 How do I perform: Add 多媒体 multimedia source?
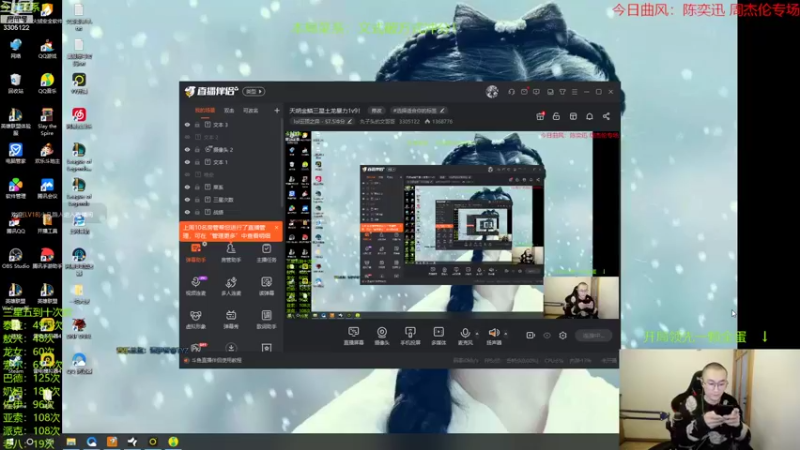click(438, 336)
